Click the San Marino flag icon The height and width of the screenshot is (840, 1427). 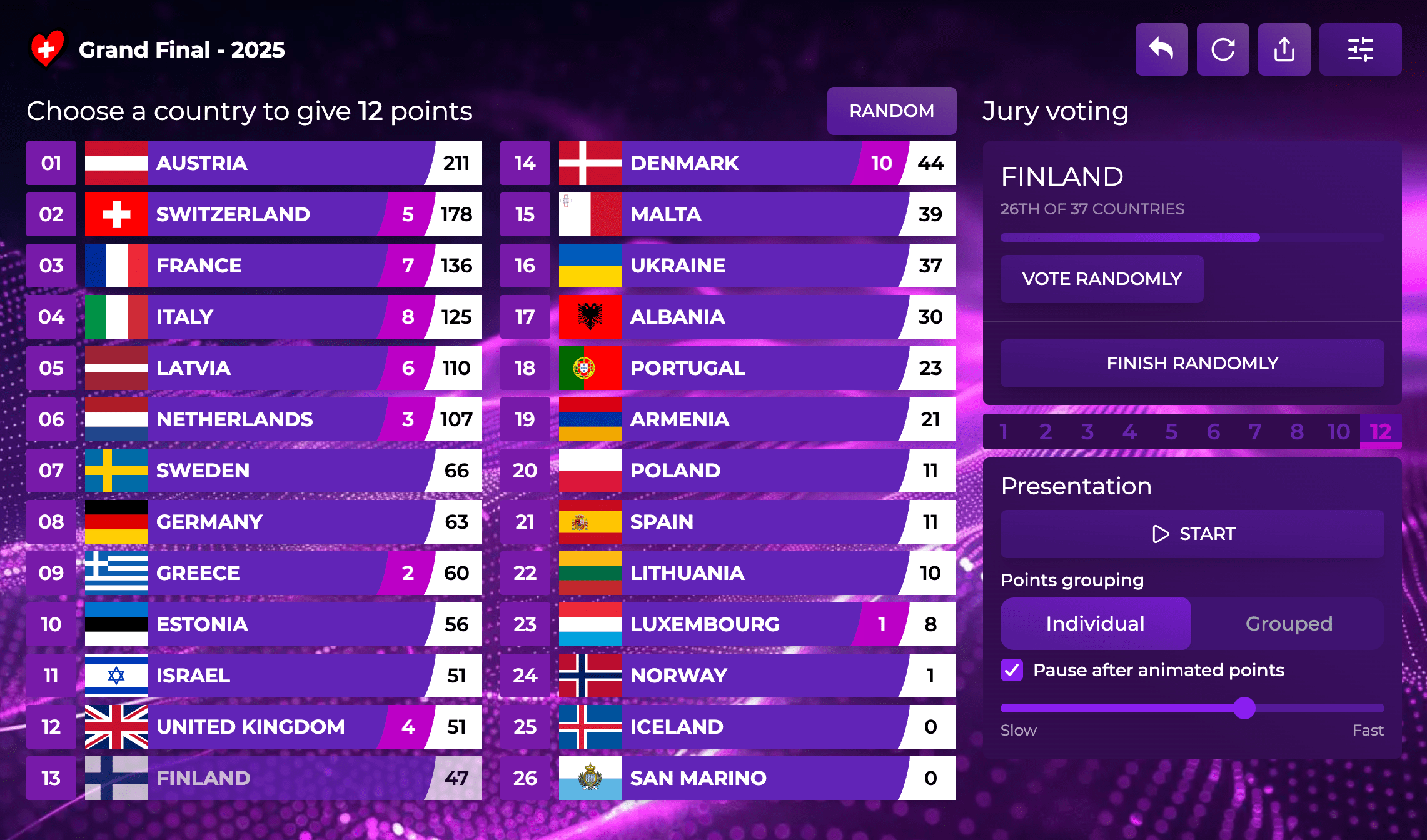point(589,778)
